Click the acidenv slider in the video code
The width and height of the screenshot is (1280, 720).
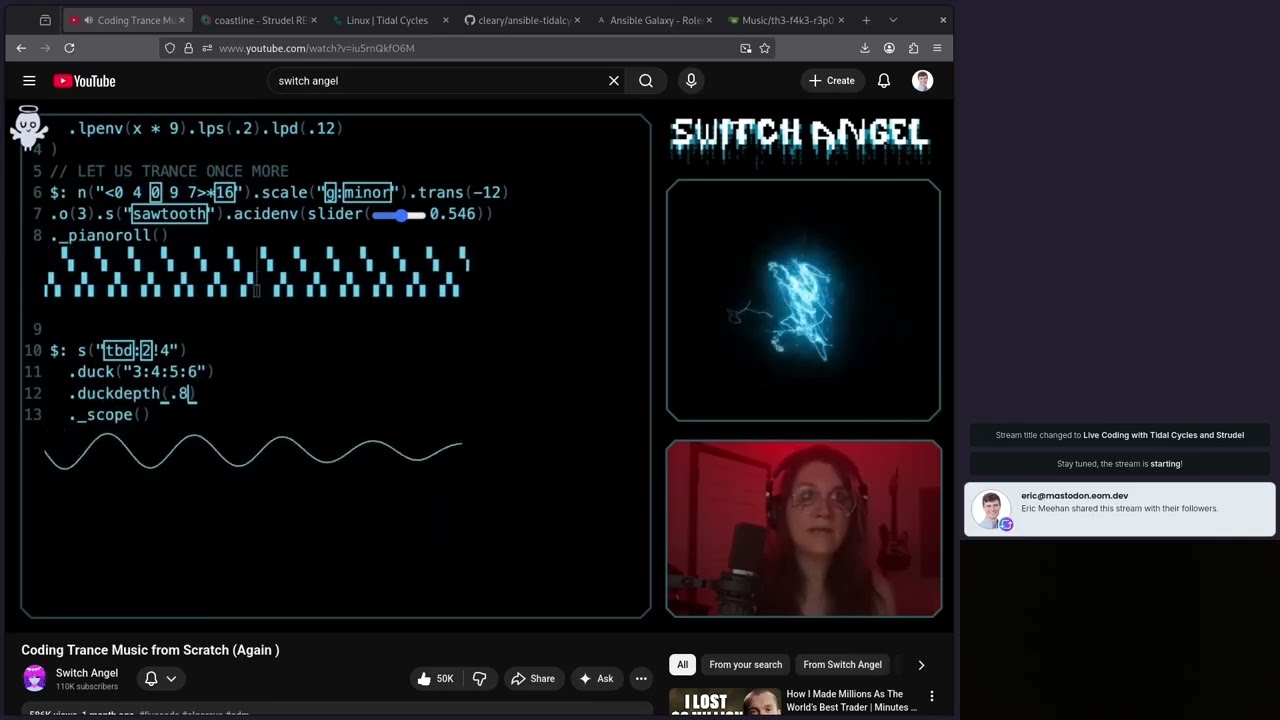pyautogui.click(x=399, y=214)
